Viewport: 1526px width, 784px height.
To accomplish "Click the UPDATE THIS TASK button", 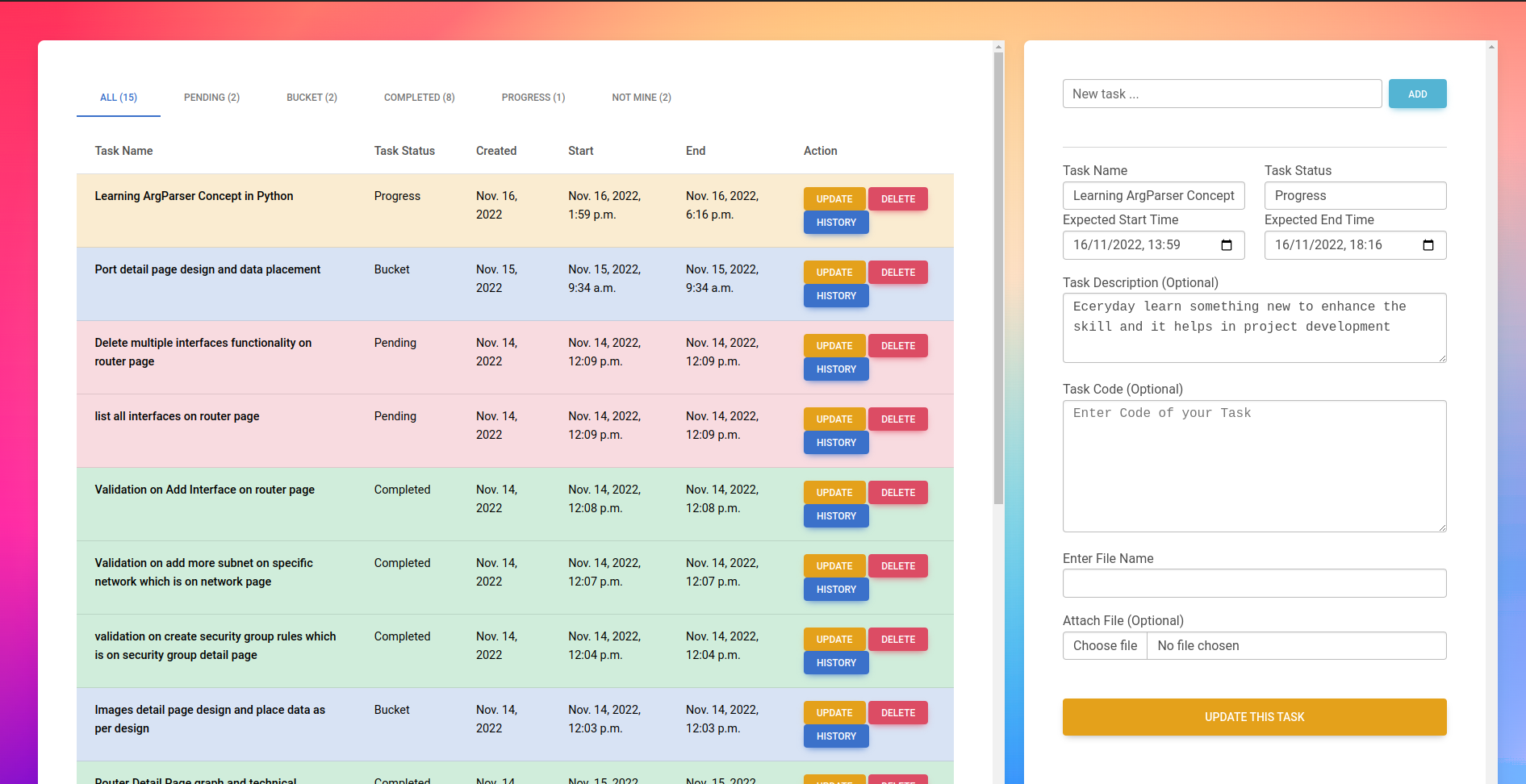I will (x=1254, y=717).
